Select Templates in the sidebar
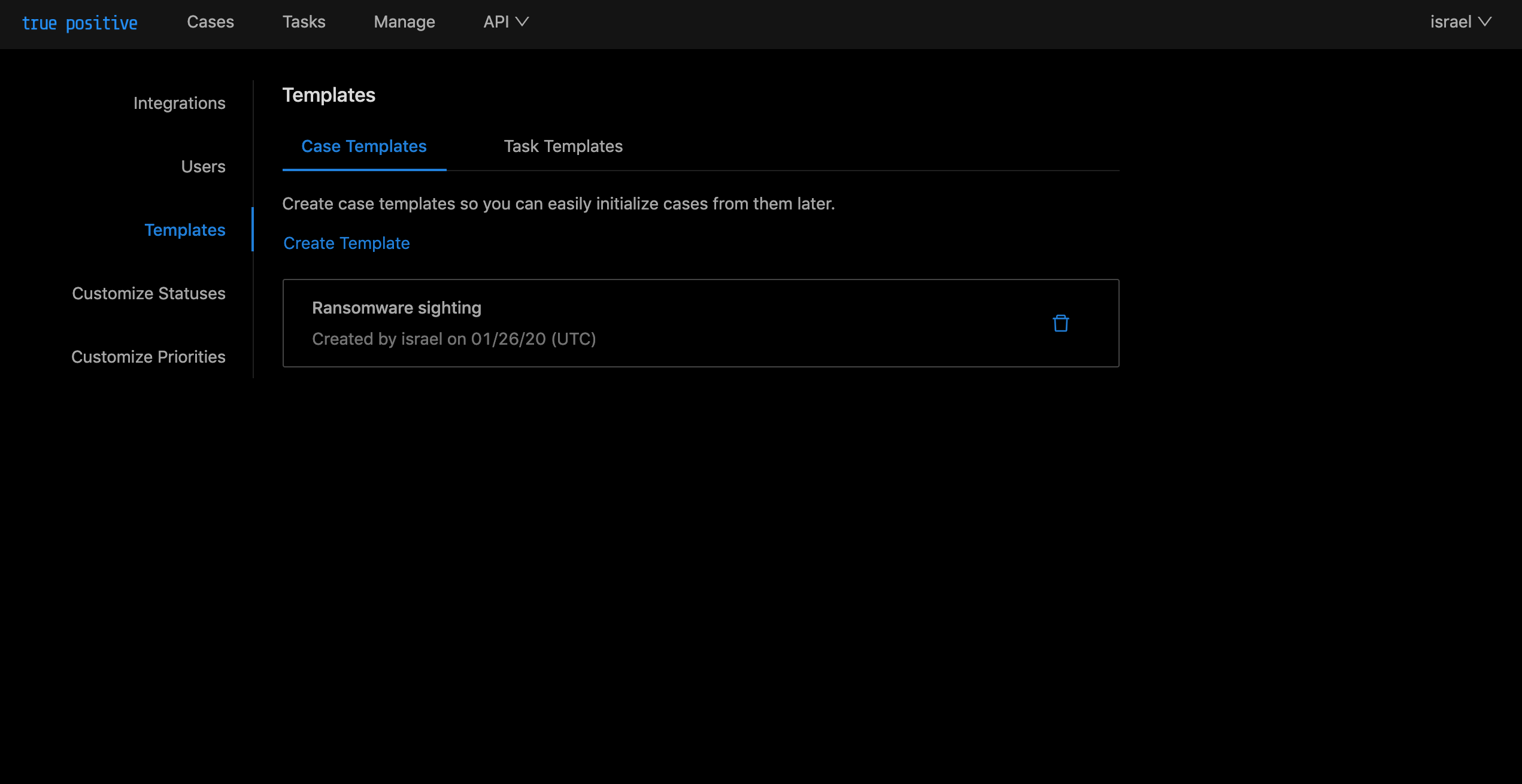Viewport: 1522px width, 784px height. (x=184, y=230)
